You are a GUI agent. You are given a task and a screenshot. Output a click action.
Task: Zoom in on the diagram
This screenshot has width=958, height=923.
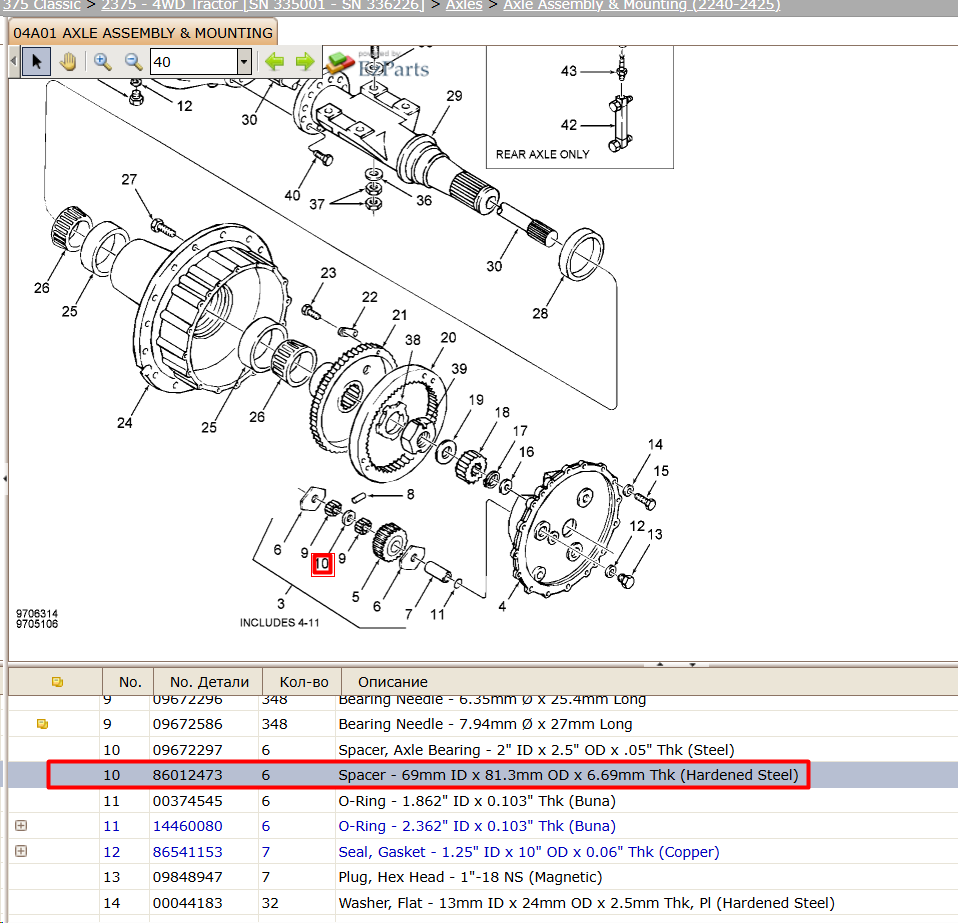102,62
